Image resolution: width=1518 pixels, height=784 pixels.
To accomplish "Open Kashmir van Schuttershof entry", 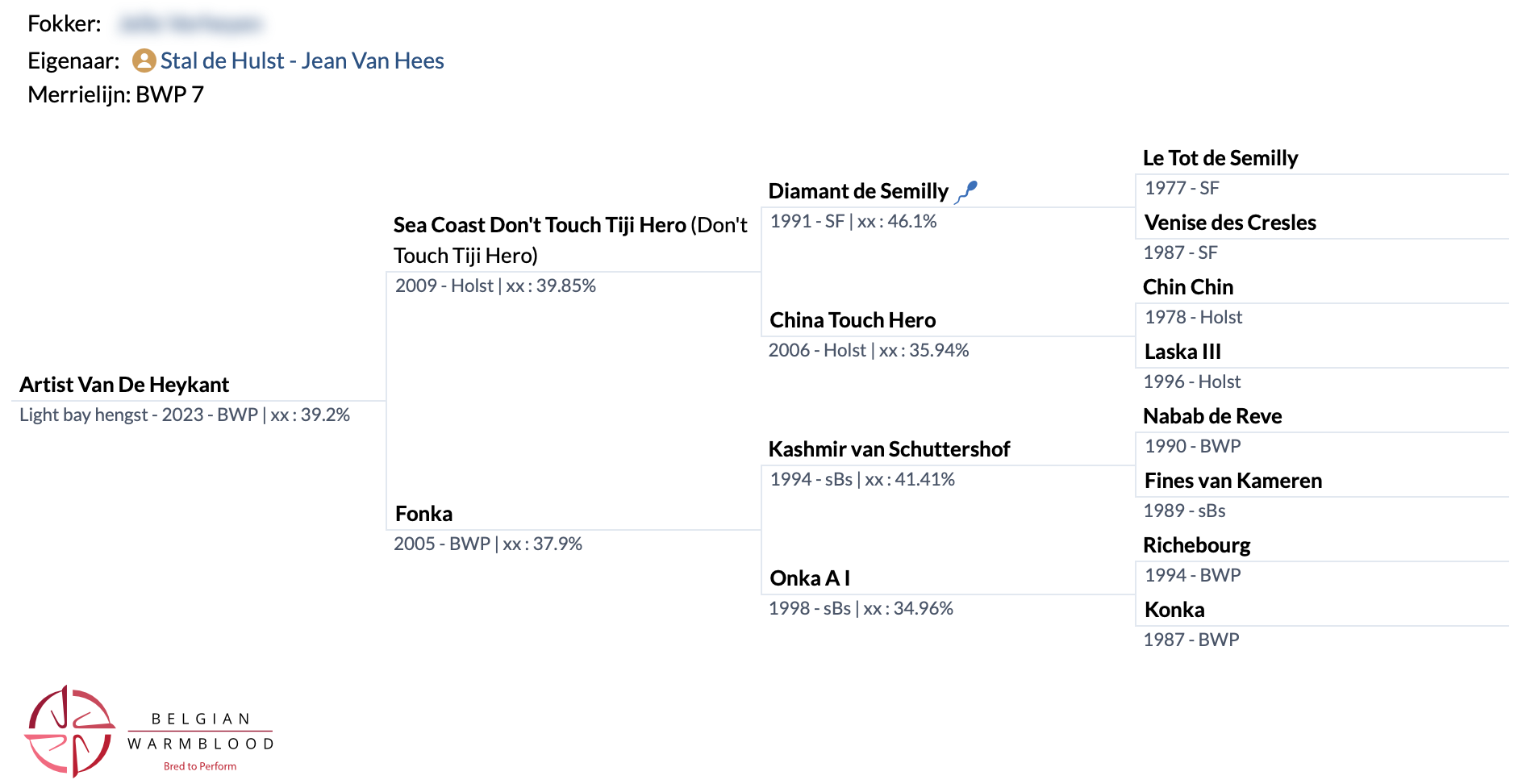I will pyautogui.click(x=889, y=449).
